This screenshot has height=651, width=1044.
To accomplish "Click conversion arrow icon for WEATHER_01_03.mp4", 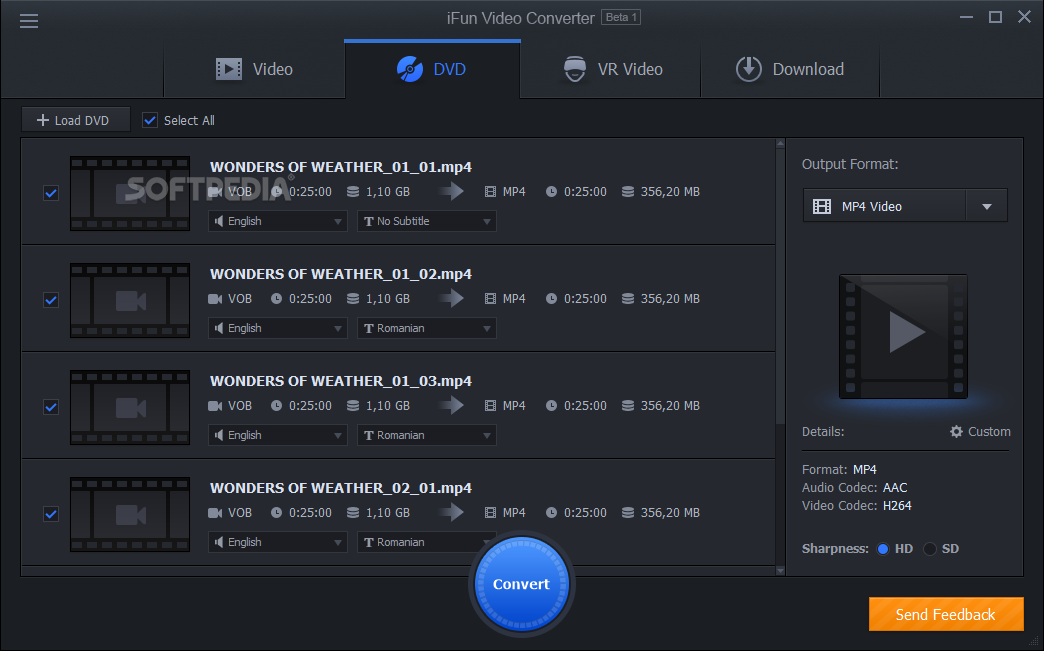I will 452,405.
